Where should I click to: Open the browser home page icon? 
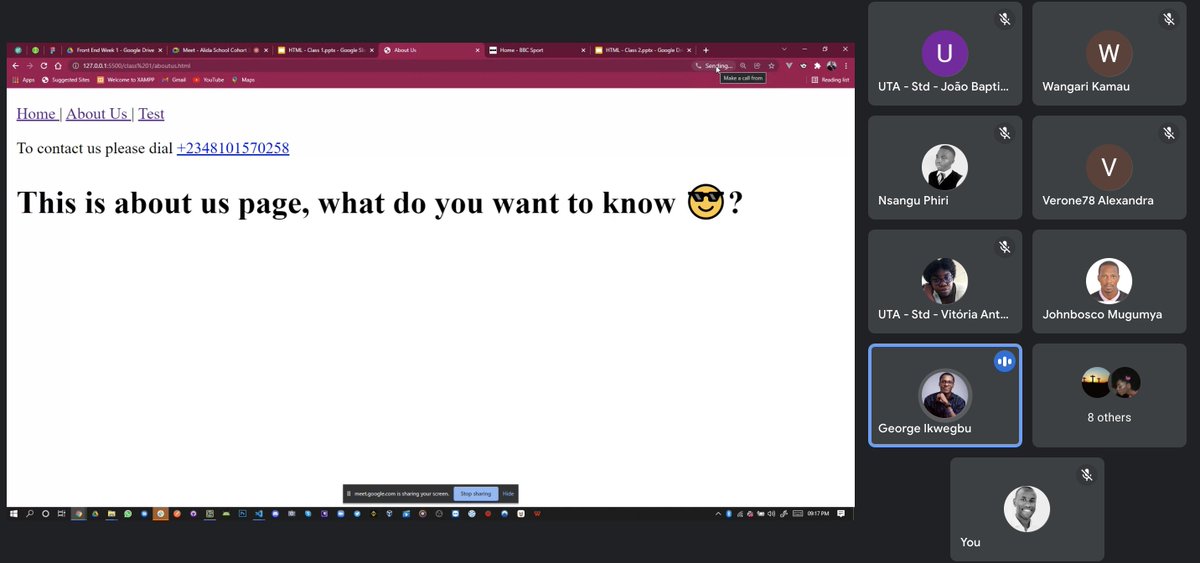coord(58,66)
